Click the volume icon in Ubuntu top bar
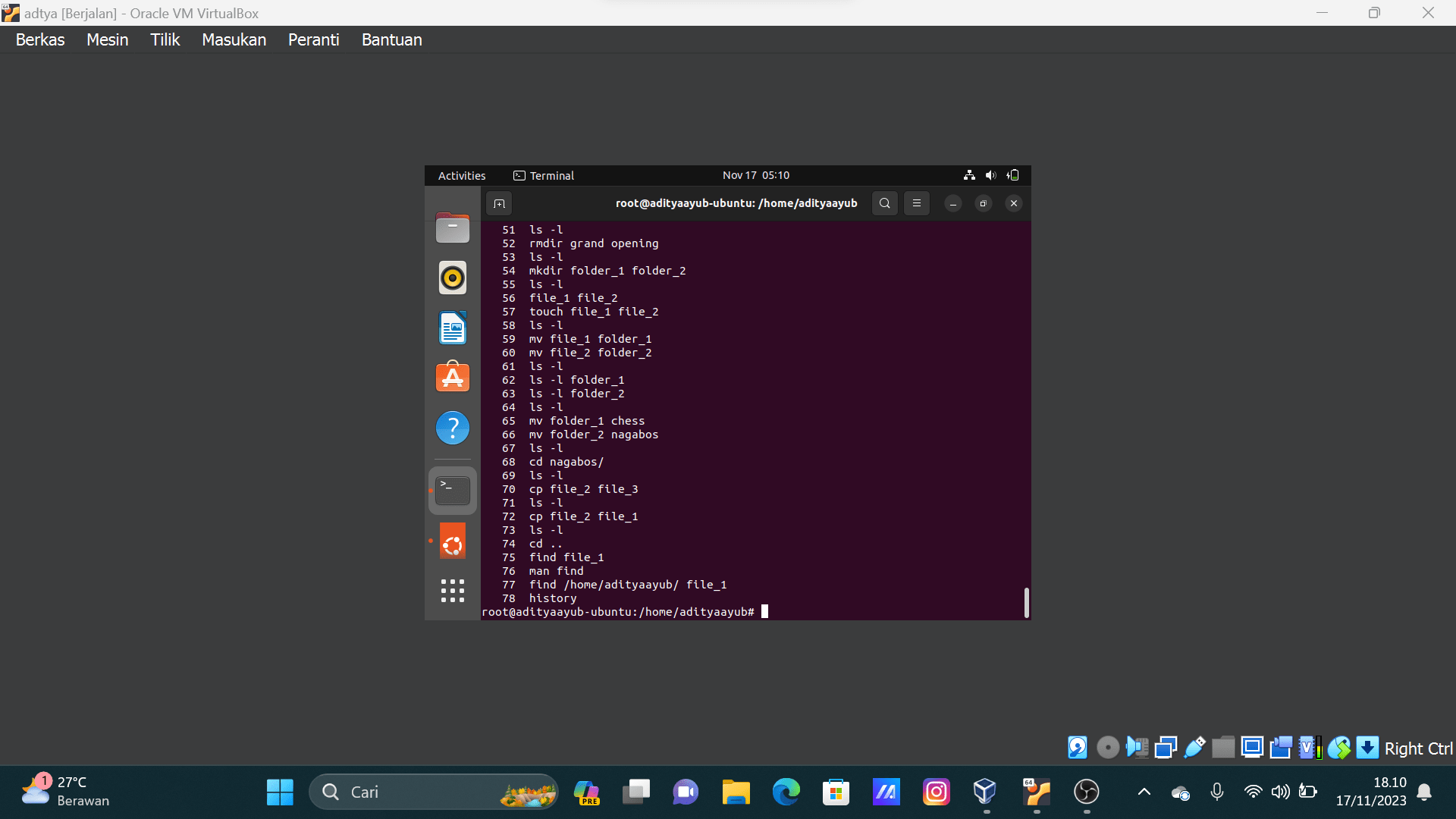Viewport: 1456px width, 819px height. (x=990, y=175)
